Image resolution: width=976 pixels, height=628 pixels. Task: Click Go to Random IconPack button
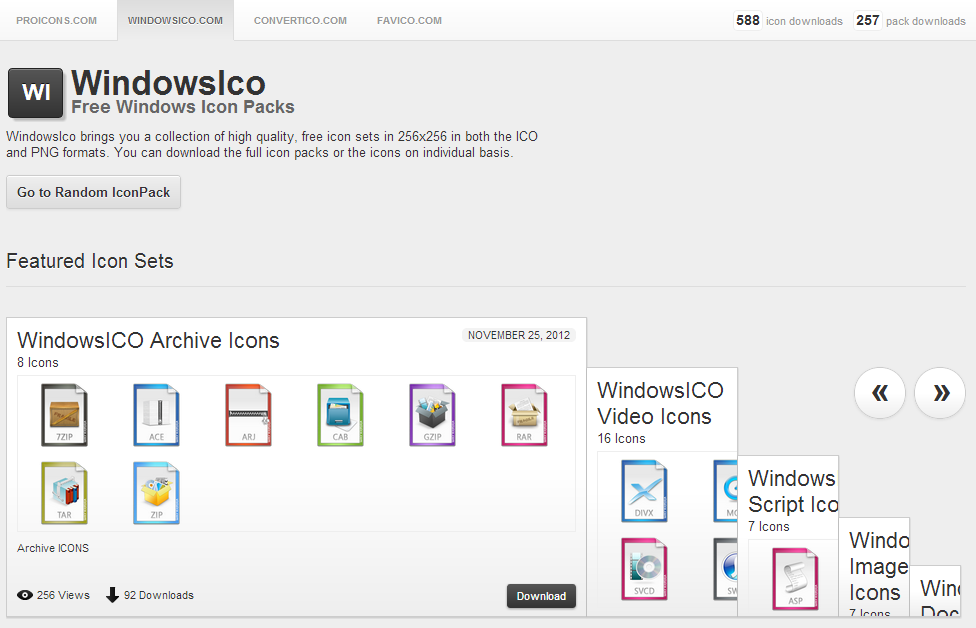(x=93, y=192)
